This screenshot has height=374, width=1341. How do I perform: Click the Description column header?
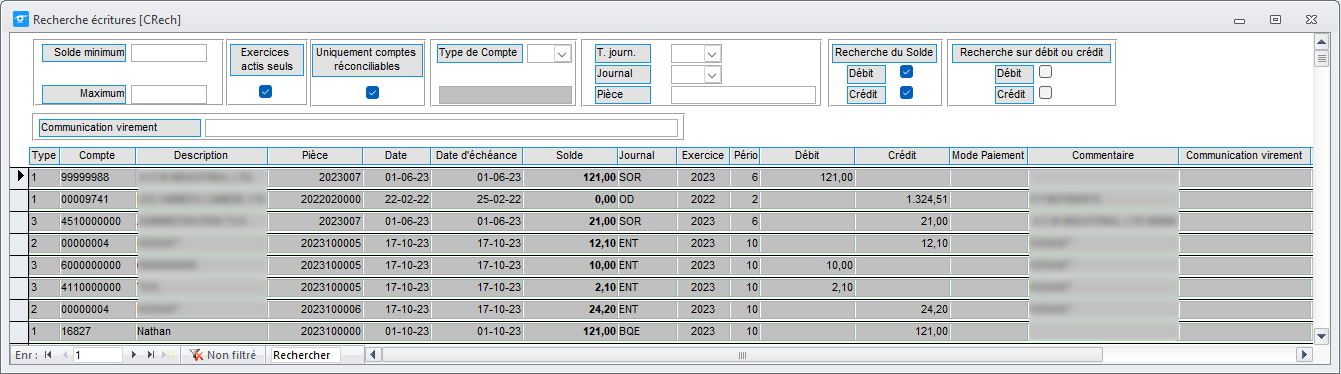pyautogui.click(x=201, y=156)
